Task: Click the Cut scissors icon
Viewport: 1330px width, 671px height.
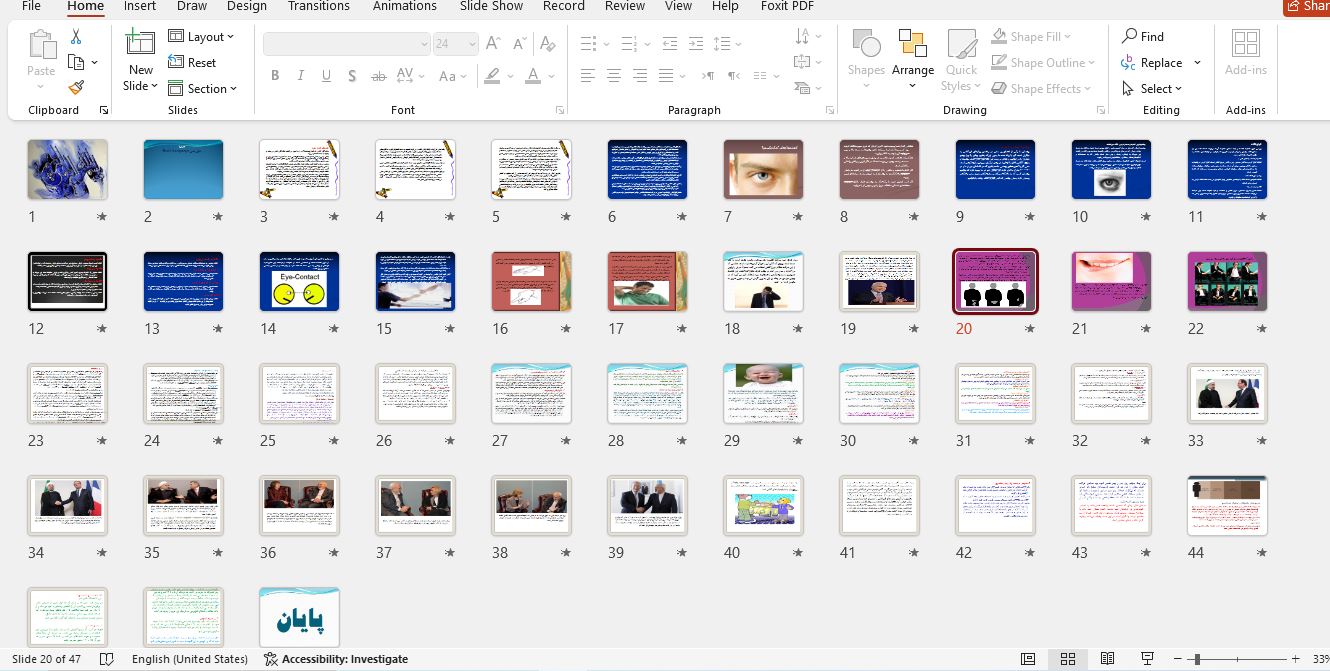Action: (x=76, y=36)
